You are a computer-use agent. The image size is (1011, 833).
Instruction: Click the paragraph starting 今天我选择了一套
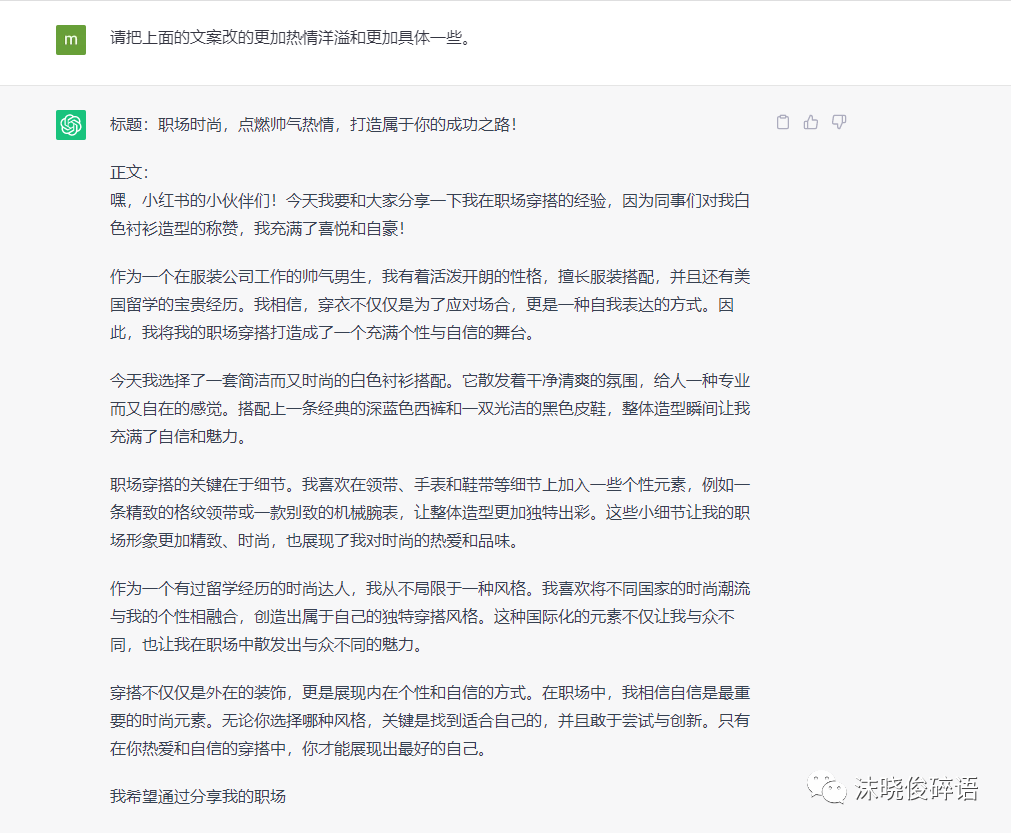(x=430, y=408)
